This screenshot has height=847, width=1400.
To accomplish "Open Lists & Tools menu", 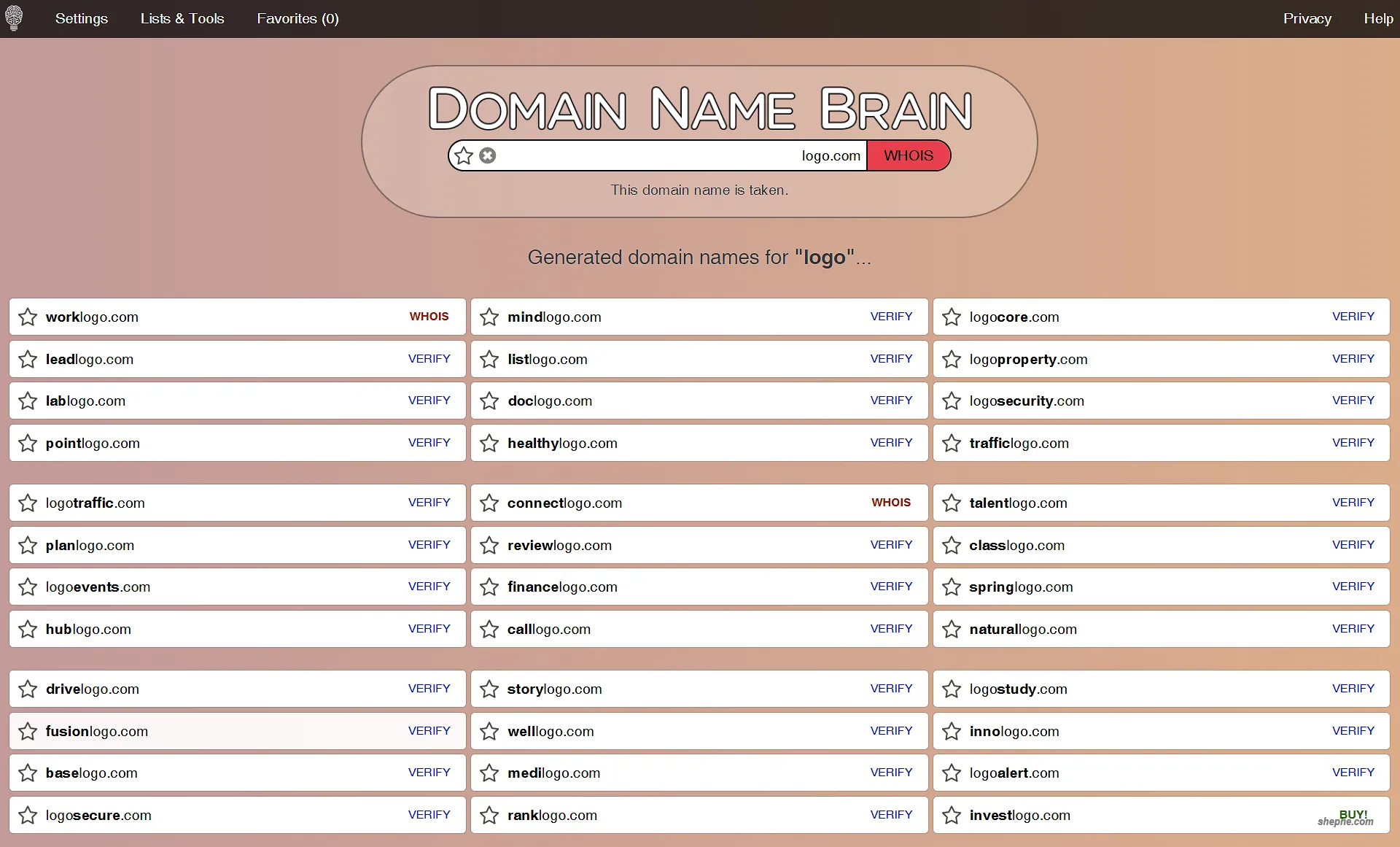I will (182, 18).
